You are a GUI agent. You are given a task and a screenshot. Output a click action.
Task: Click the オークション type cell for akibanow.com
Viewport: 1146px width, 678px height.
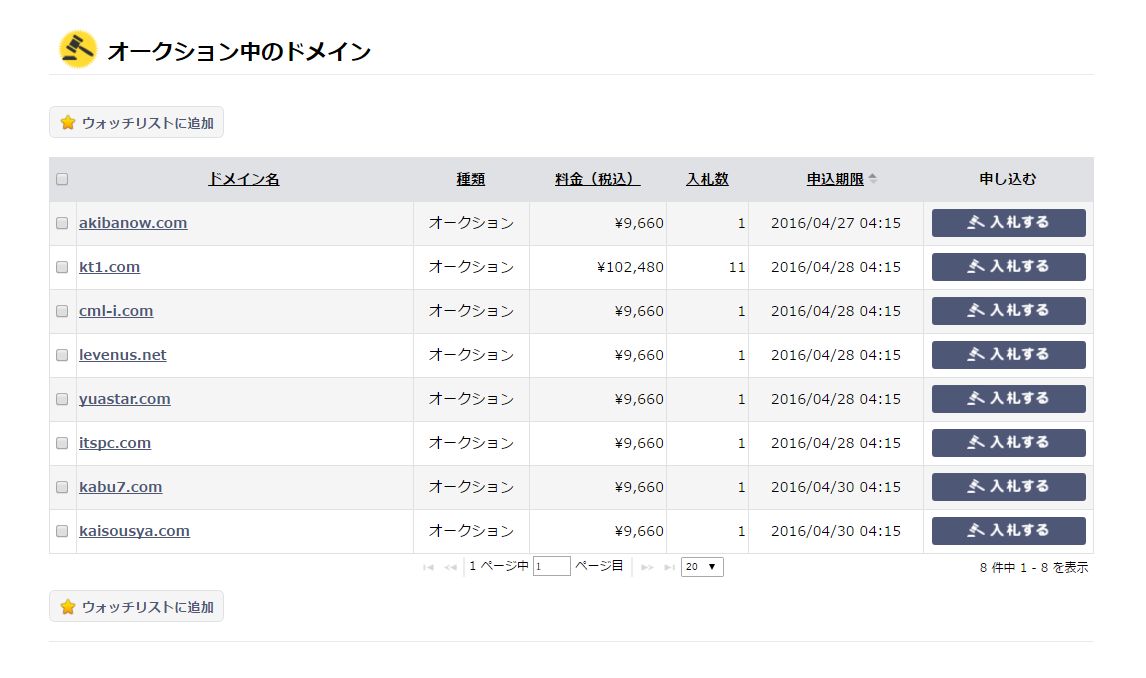tap(471, 223)
